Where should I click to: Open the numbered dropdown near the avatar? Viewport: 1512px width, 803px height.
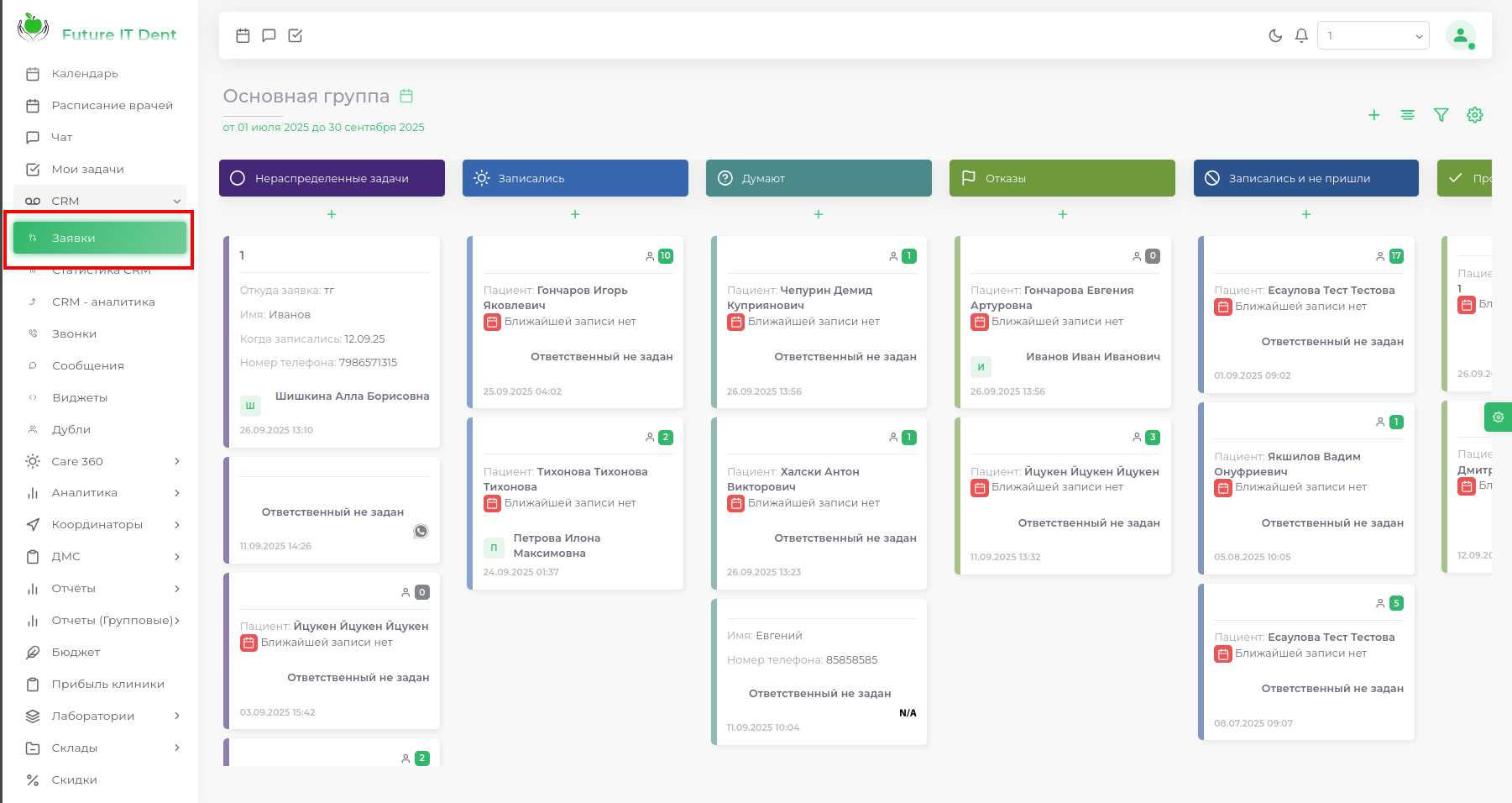coord(1373,35)
